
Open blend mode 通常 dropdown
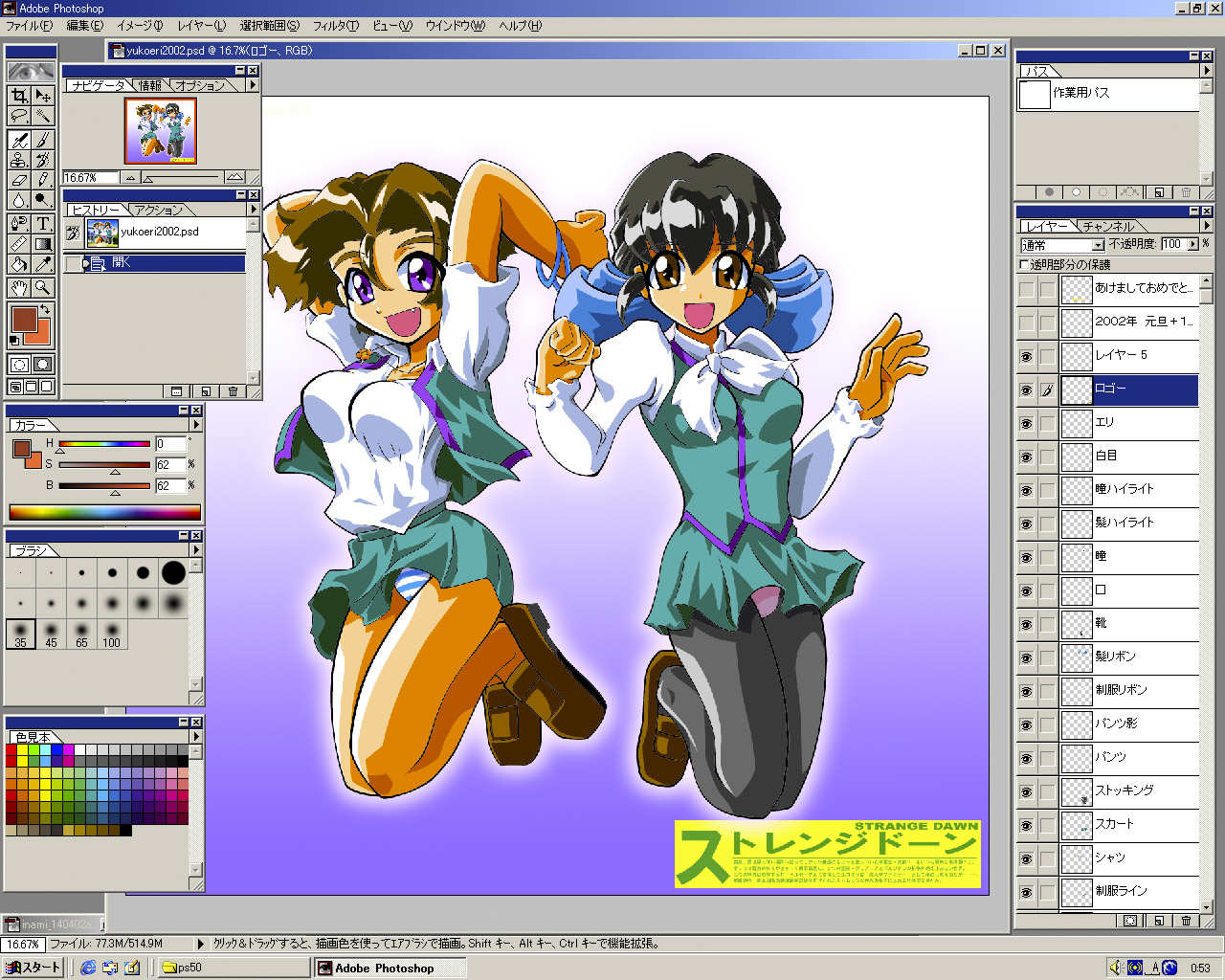(1062, 245)
